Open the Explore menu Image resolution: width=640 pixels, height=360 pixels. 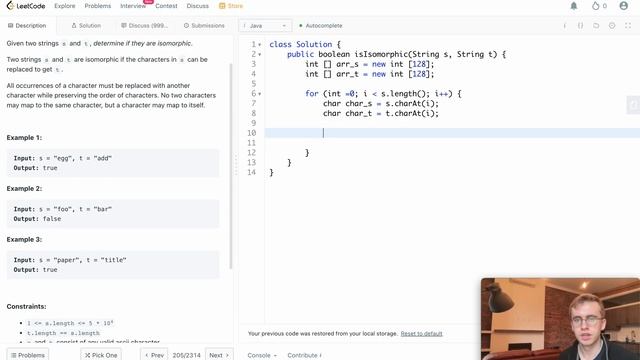(65, 6)
